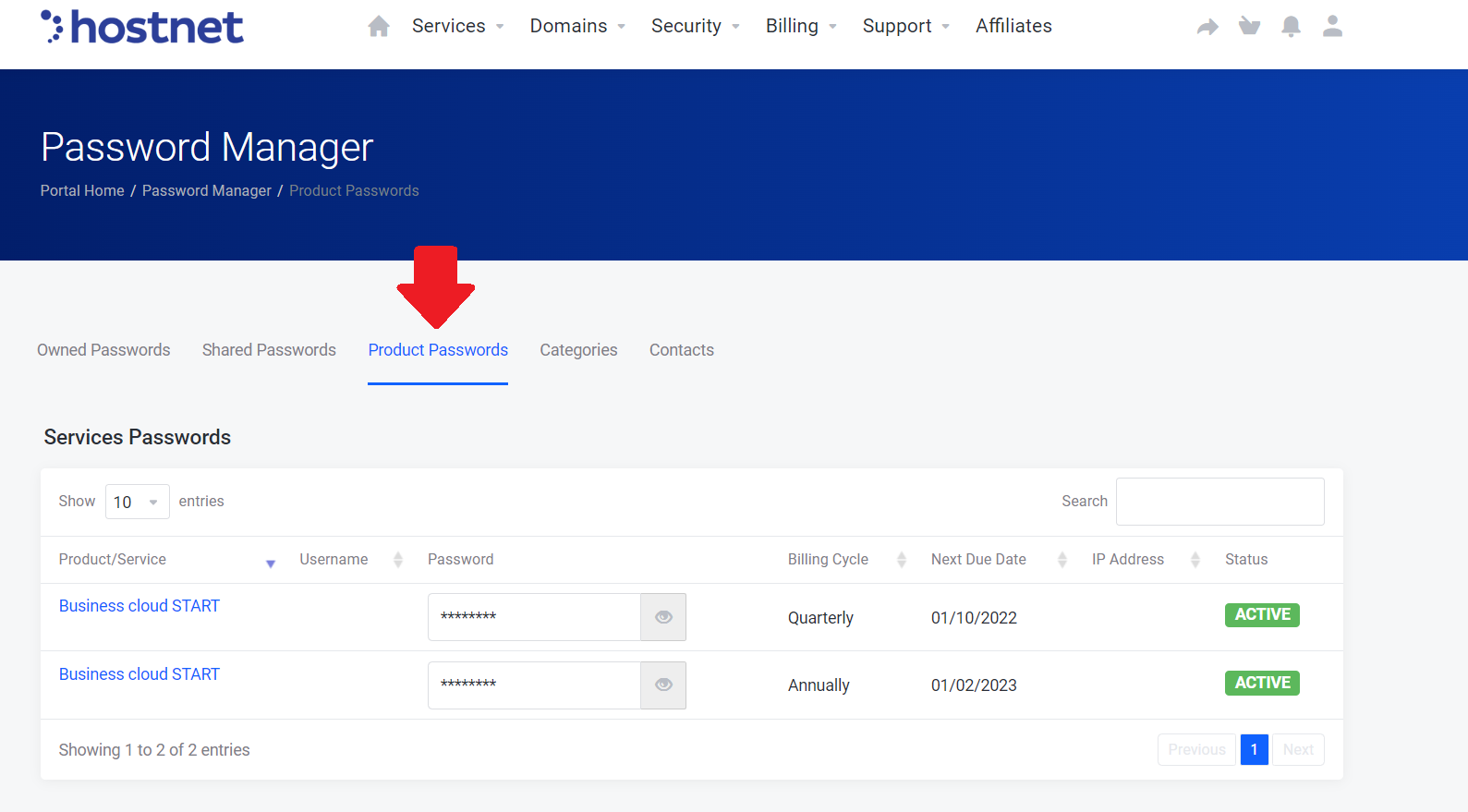Image resolution: width=1468 pixels, height=812 pixels.
Task: Click the home icon in navigation bar
Action: (x=379, y=27)
